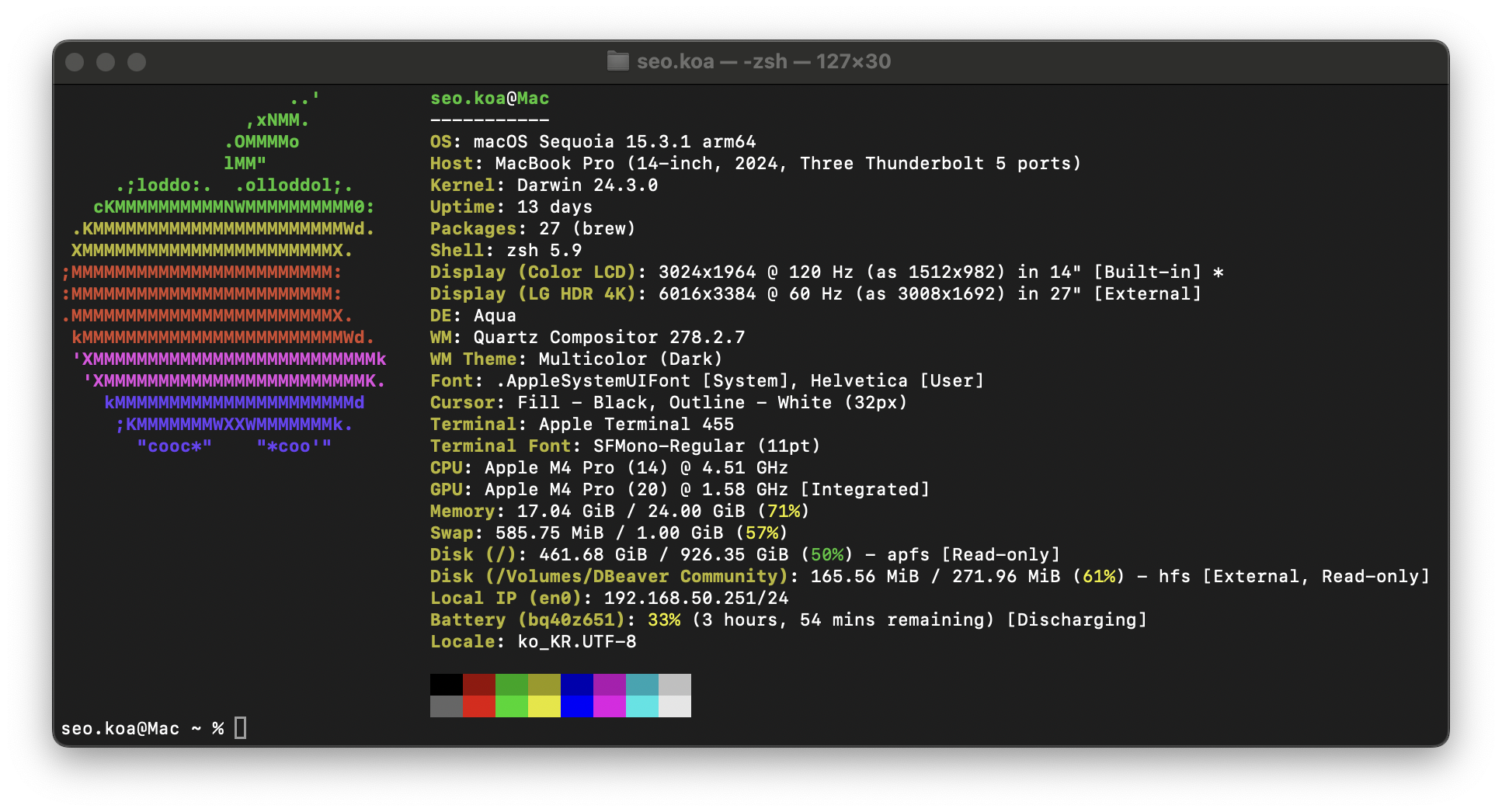Click the ASCII Apple logo art
This screenshot has width=1502, height=812.
pyautogui.click(x=224, y=272)
